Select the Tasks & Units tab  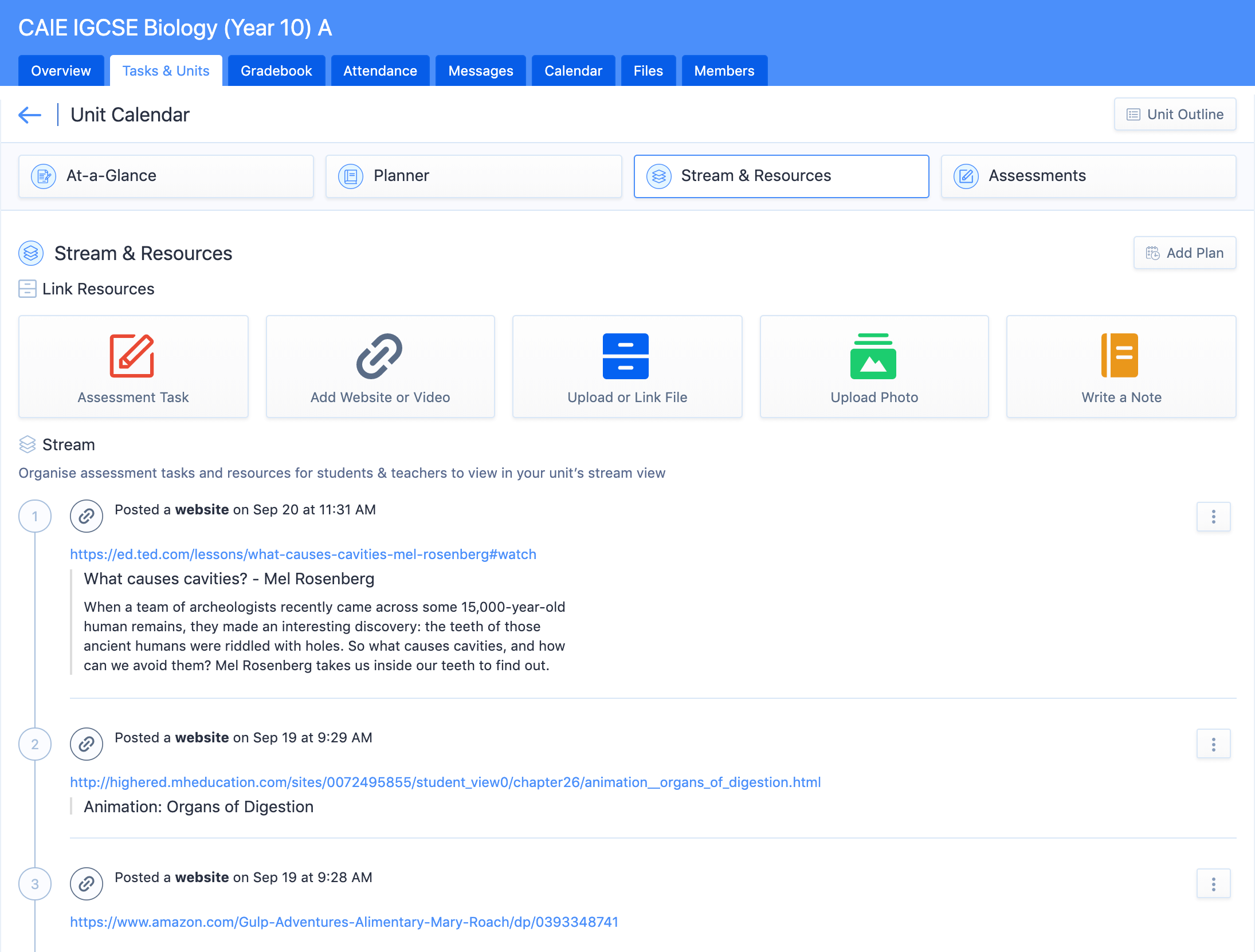[166, 70]
